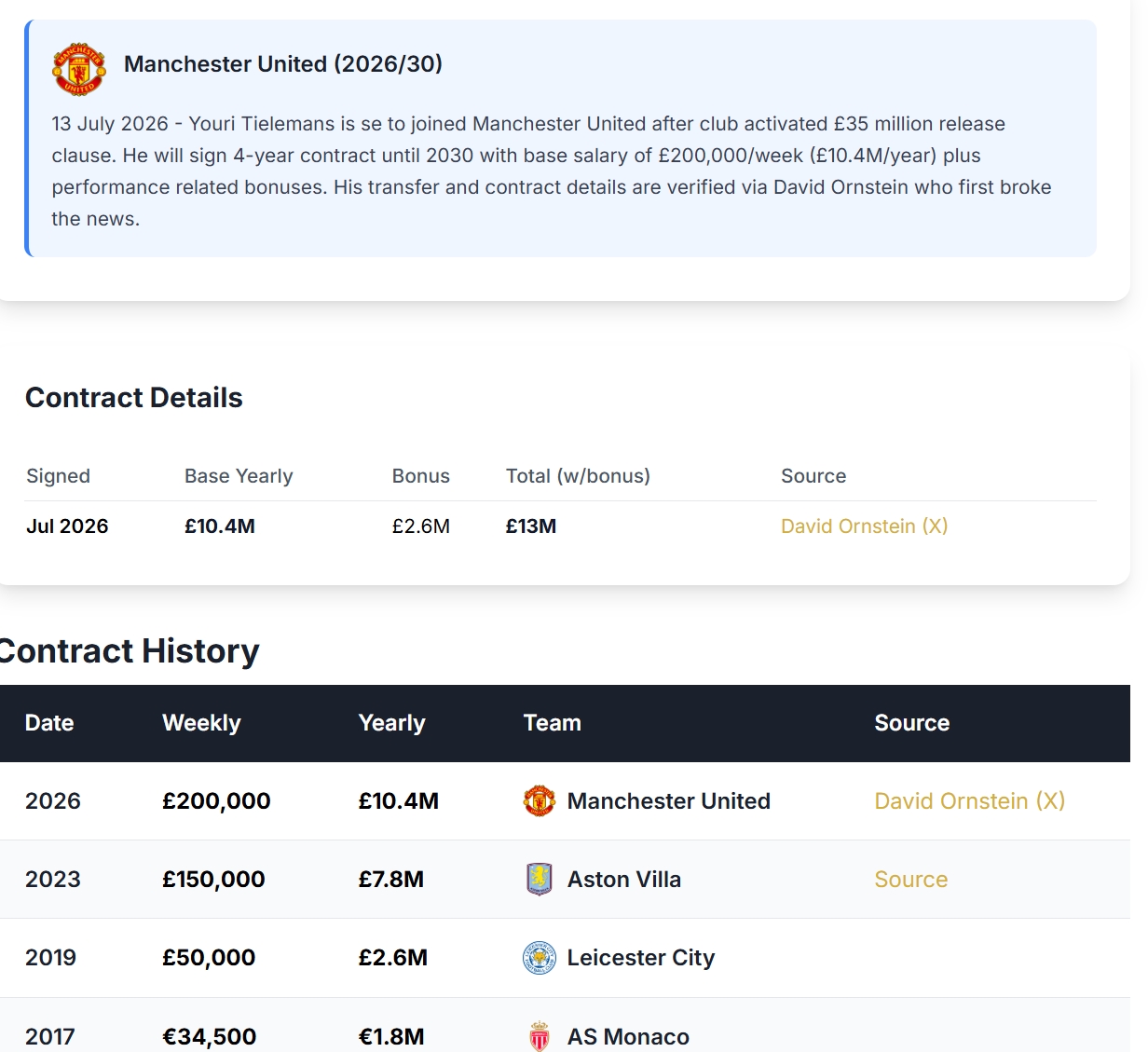Open David Ornstein (X) link in 2026 row
The width and height of the screenshot is (1148, 1052).
point(969,801)
